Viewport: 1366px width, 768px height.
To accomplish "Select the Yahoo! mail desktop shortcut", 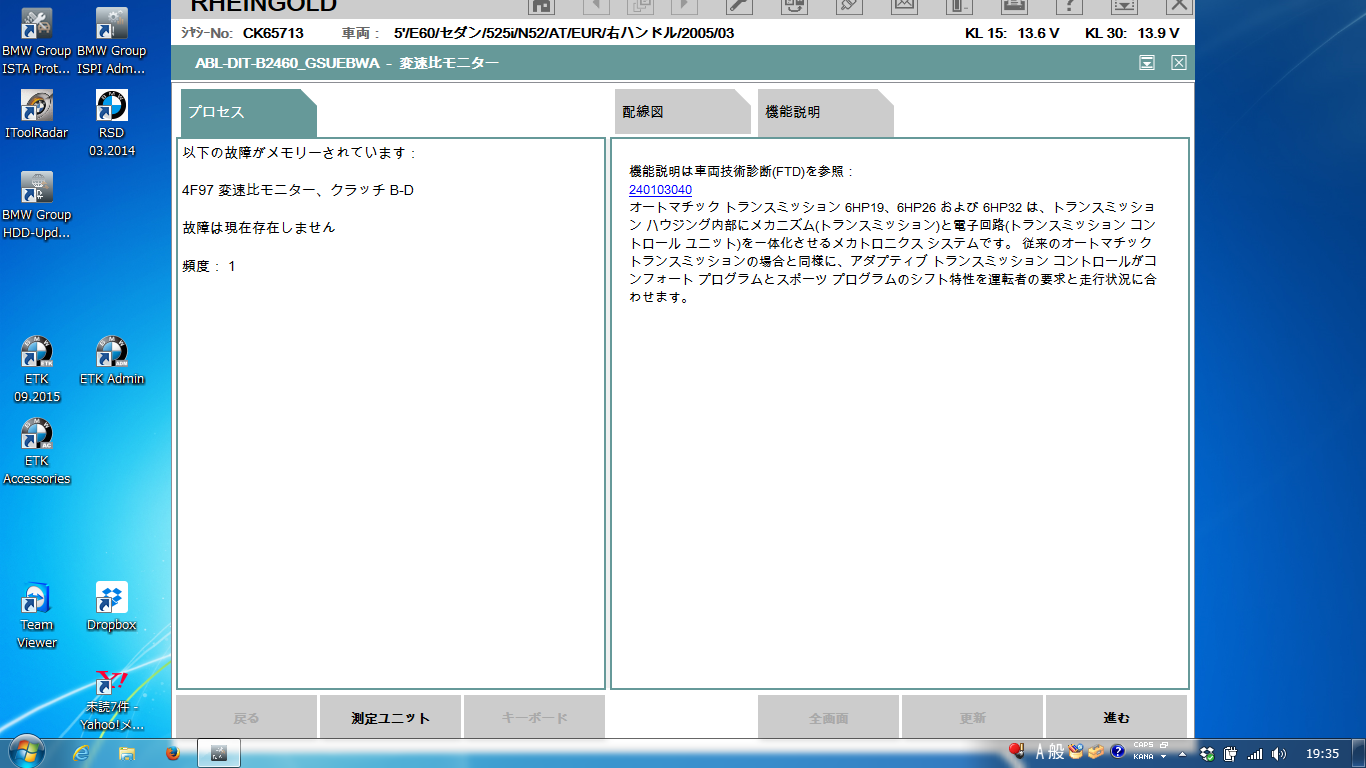I will 112,698.
